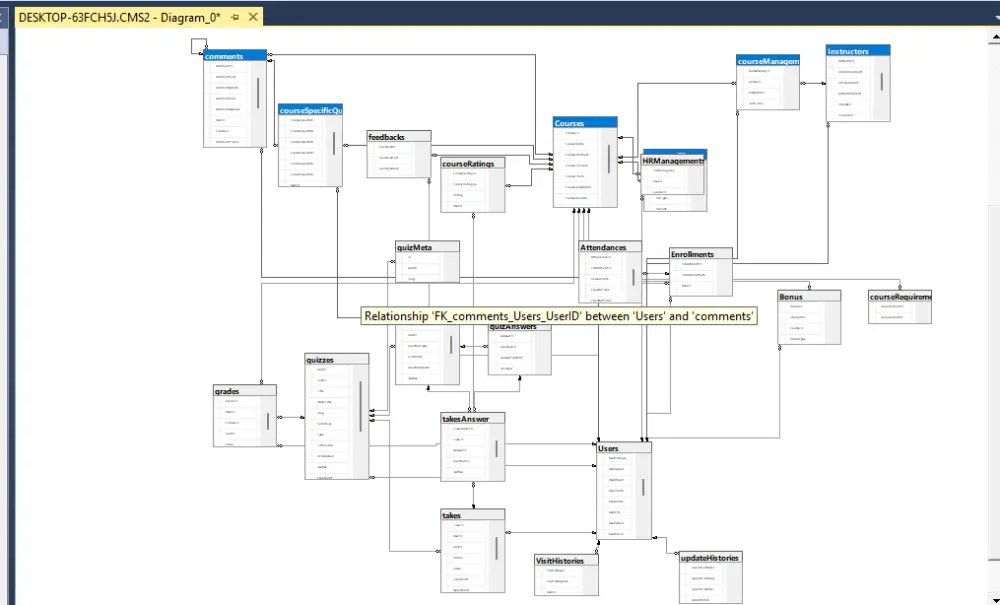The width and height of the screenshot is (1000, 605).
Task: Click the scroll-up arrow of the right scrollbar
Action: (993, 36)
